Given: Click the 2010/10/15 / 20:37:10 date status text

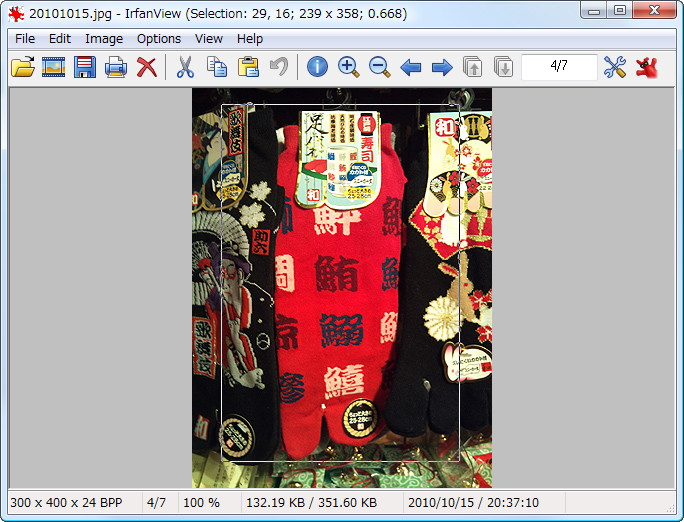Looking at the screenshot, I should coord(473,502).
